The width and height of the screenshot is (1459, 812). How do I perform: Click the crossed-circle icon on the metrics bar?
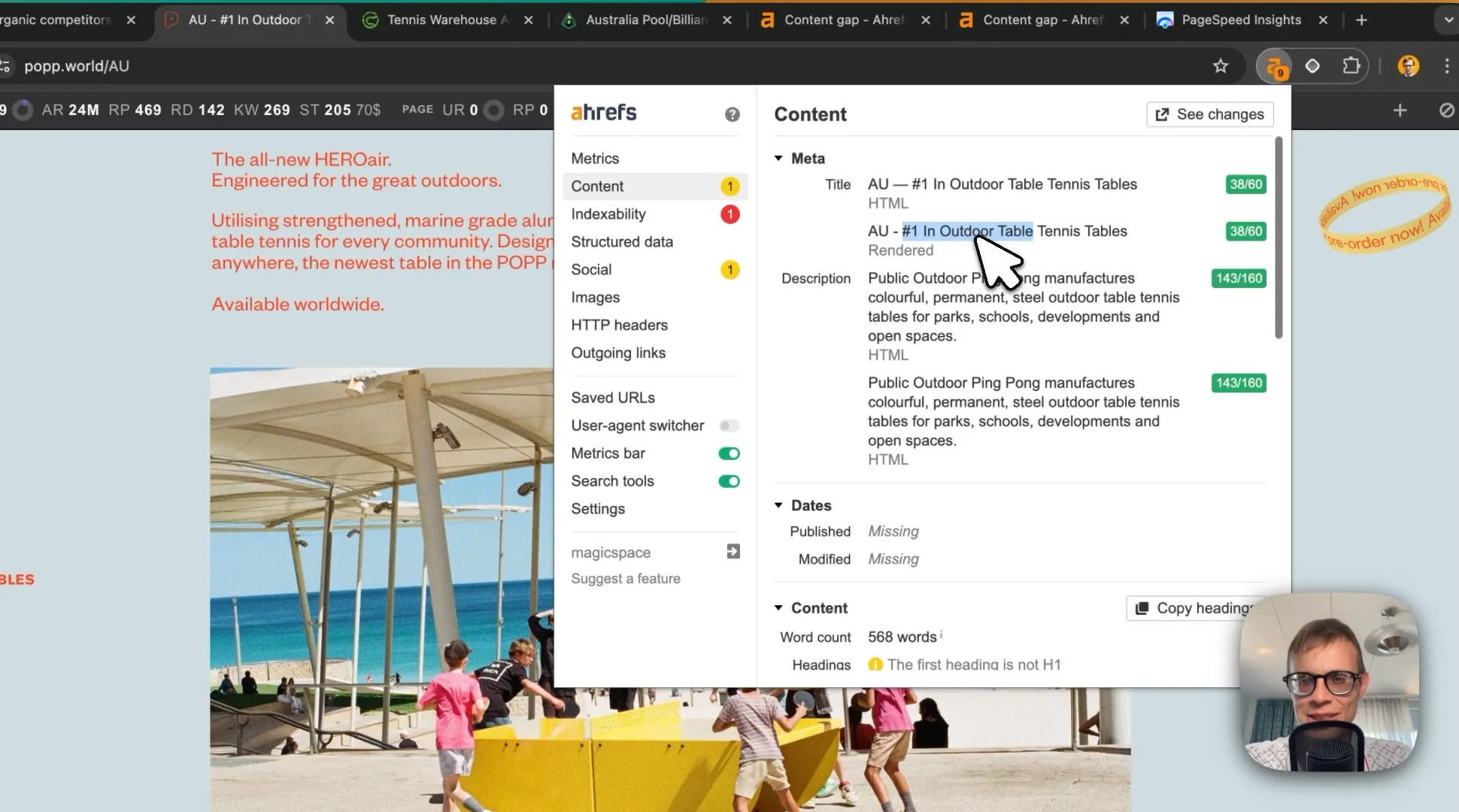pos(1446,111)
